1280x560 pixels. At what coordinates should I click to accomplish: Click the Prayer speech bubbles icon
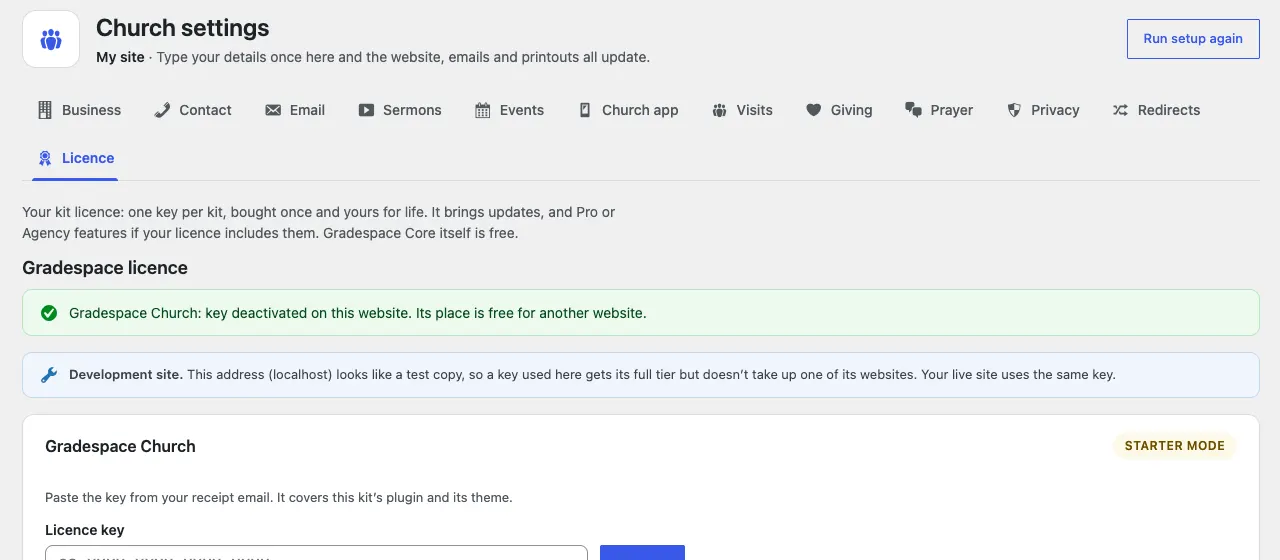pyautogui.click(x=913, y=110)
